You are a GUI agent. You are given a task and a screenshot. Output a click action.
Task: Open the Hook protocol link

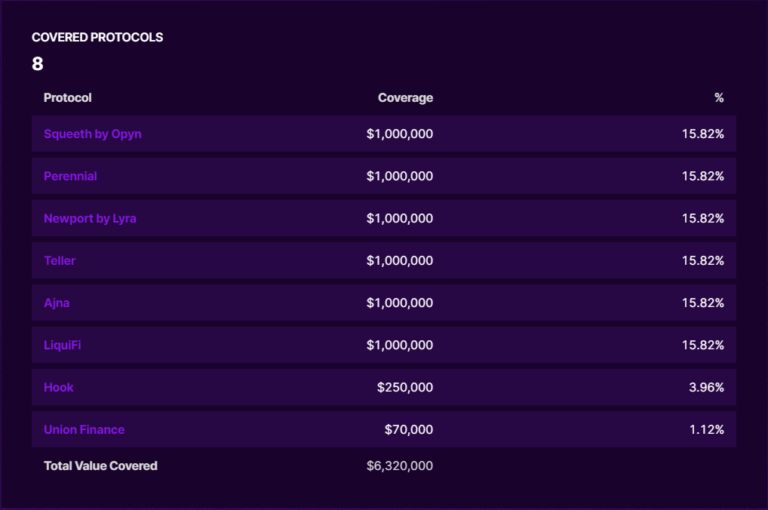58,387
